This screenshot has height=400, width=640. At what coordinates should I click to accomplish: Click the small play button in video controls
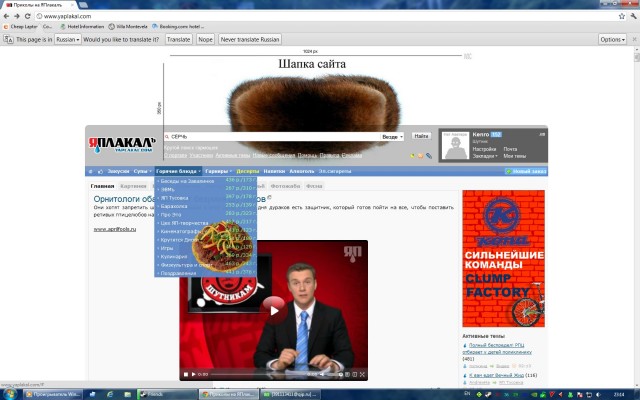coord(193,374)
